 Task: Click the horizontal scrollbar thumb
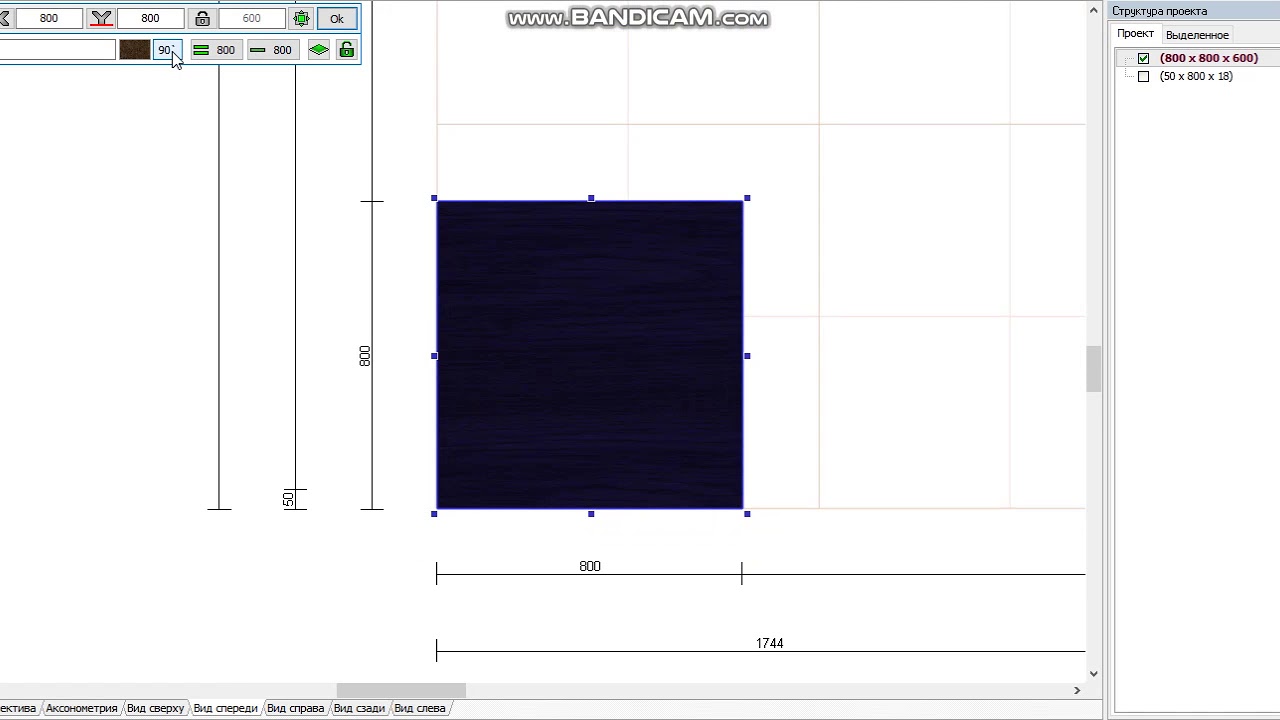point(401,690)
